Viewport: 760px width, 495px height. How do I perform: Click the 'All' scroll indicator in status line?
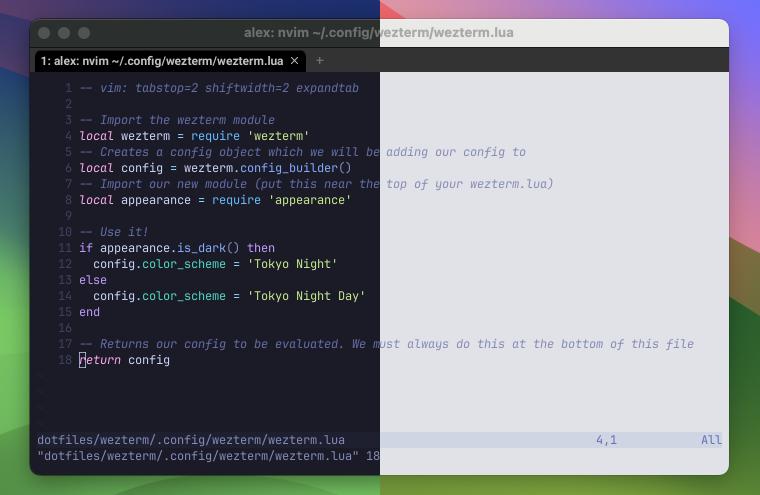tap(712, 440)
